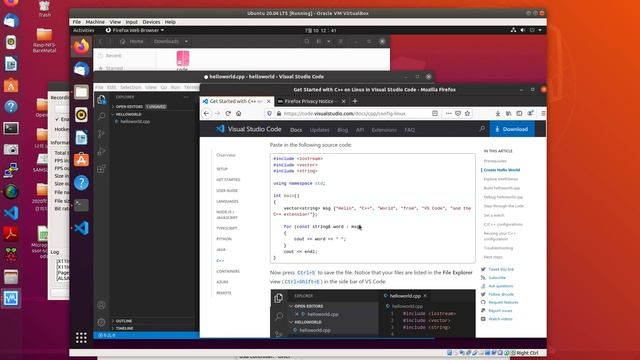This screenshot has height=360, width=640.
Task: Click the blue Download button
Action: click(512, 129)
